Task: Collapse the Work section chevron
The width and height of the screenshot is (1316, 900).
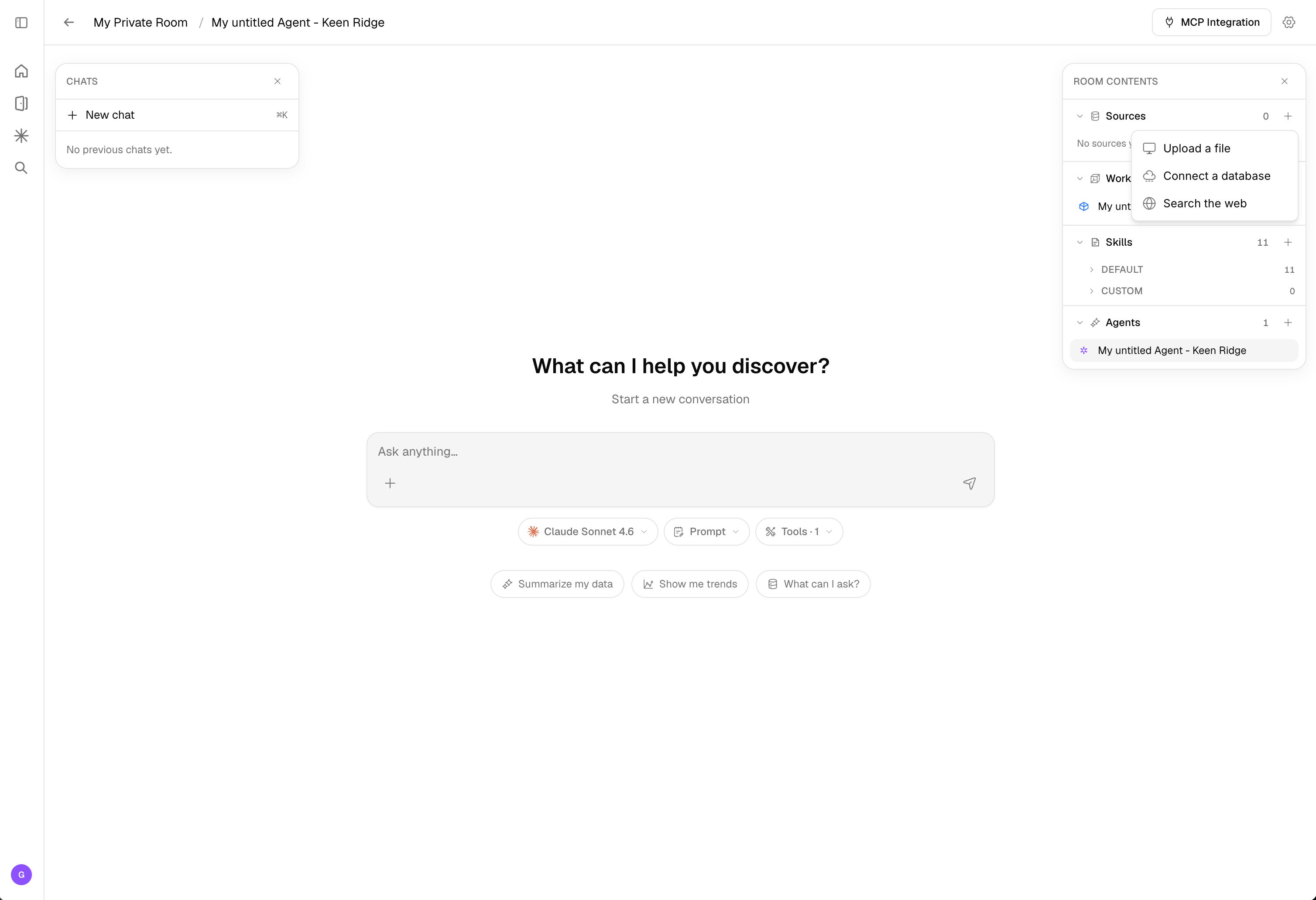Action: (1080, 179)
